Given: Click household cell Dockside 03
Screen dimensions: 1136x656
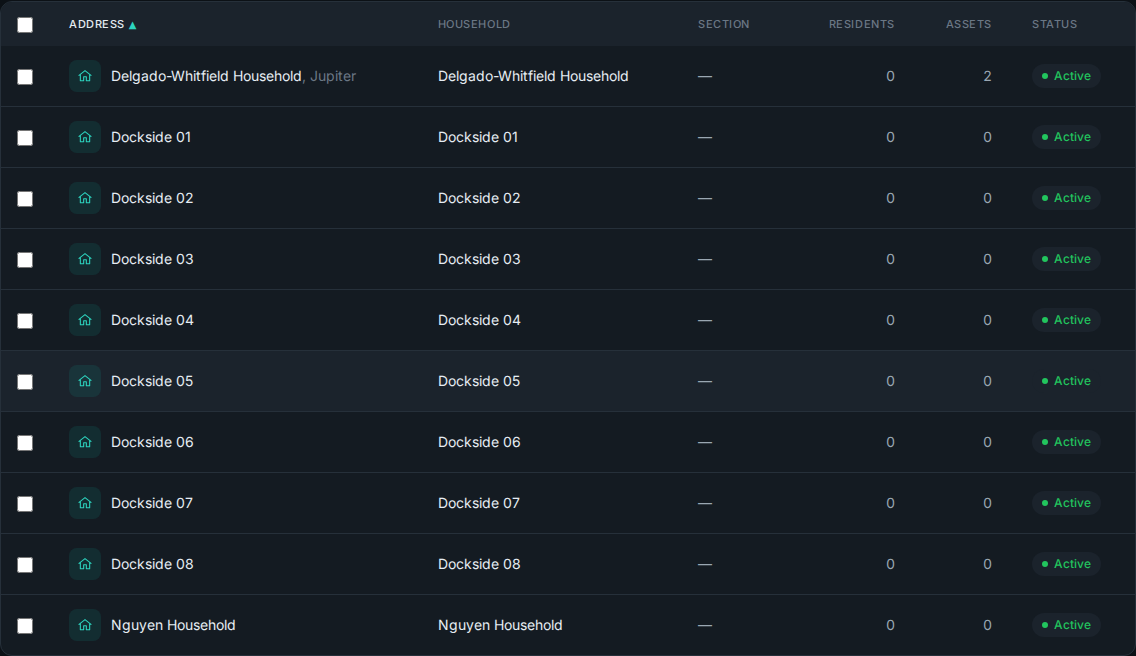Looking at the screenshot, I should pos(479,259).
